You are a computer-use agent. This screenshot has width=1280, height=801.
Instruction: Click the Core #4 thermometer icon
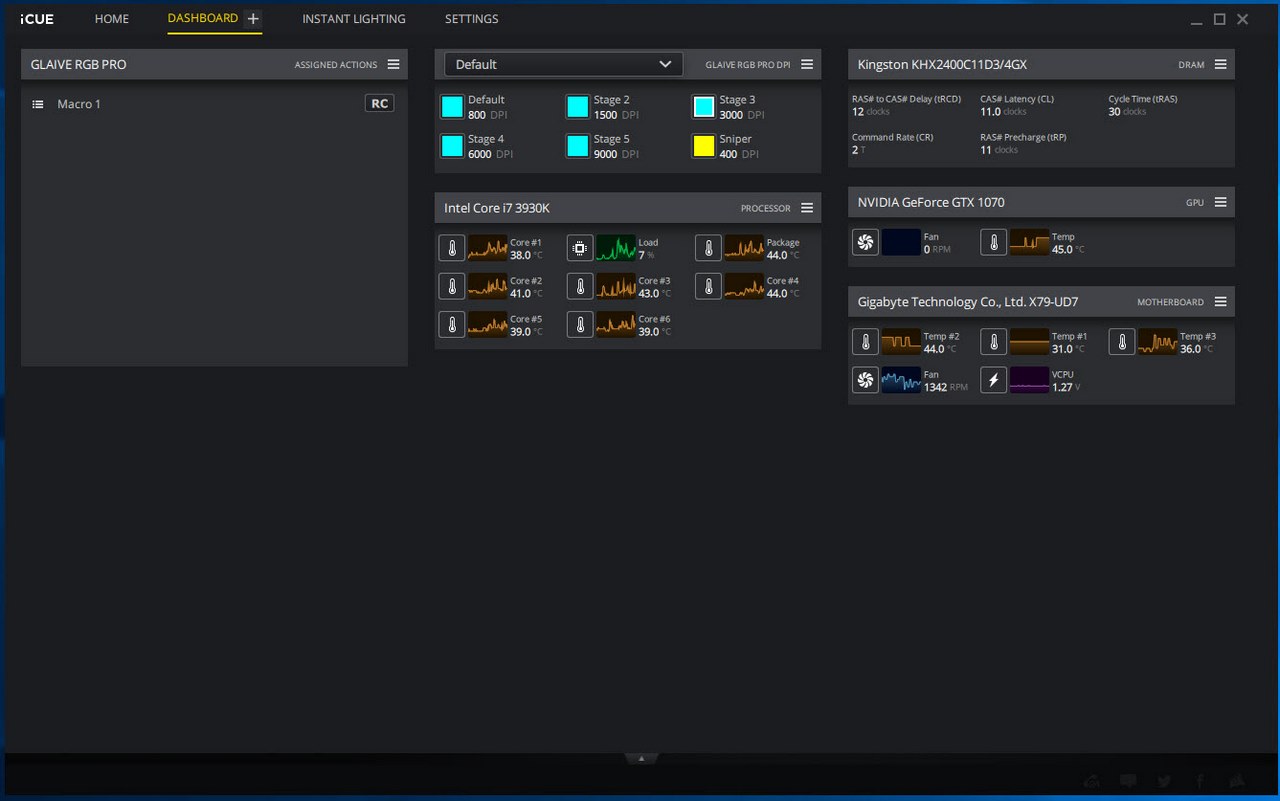pyautogui.click(x=708, y=287)
